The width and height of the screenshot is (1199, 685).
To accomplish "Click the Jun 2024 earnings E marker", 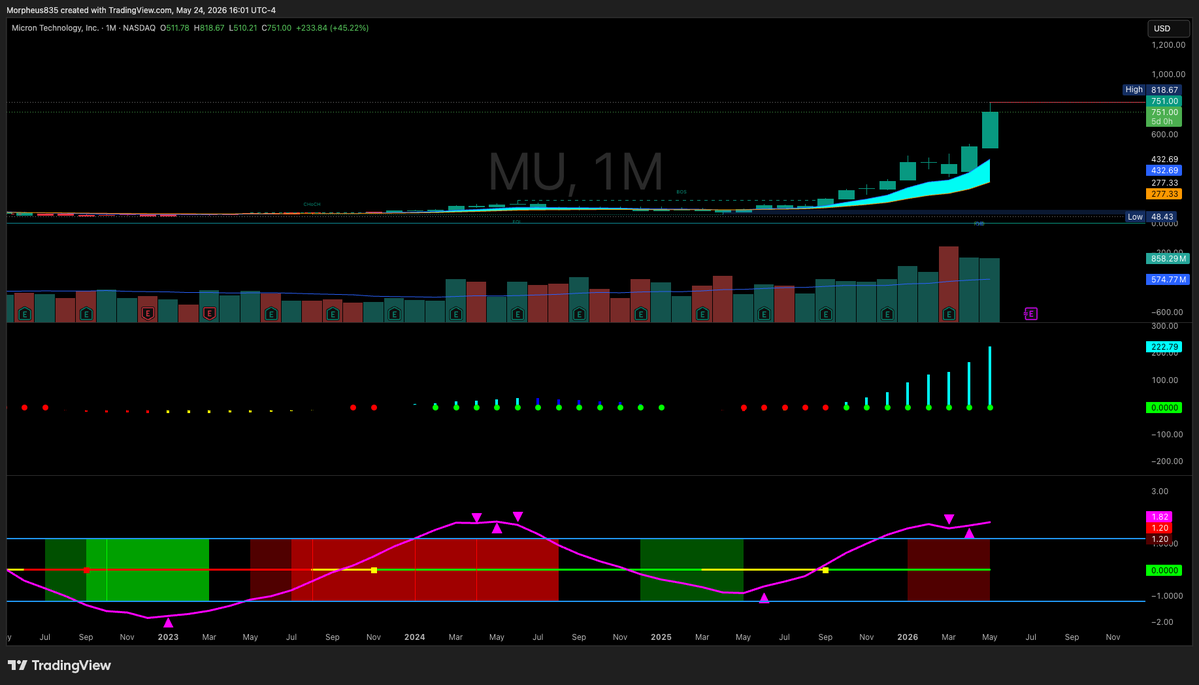I will 518,313.
